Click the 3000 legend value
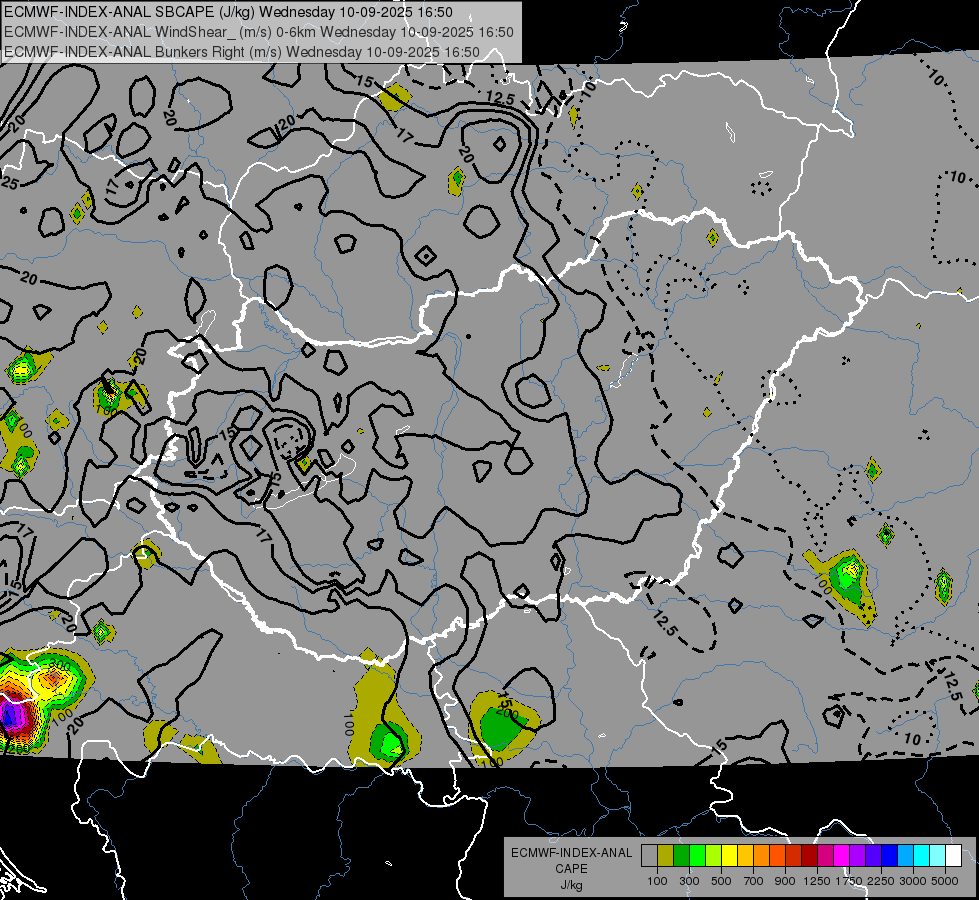Viewport: 979px width, 900px height. [x=913, y=881]
